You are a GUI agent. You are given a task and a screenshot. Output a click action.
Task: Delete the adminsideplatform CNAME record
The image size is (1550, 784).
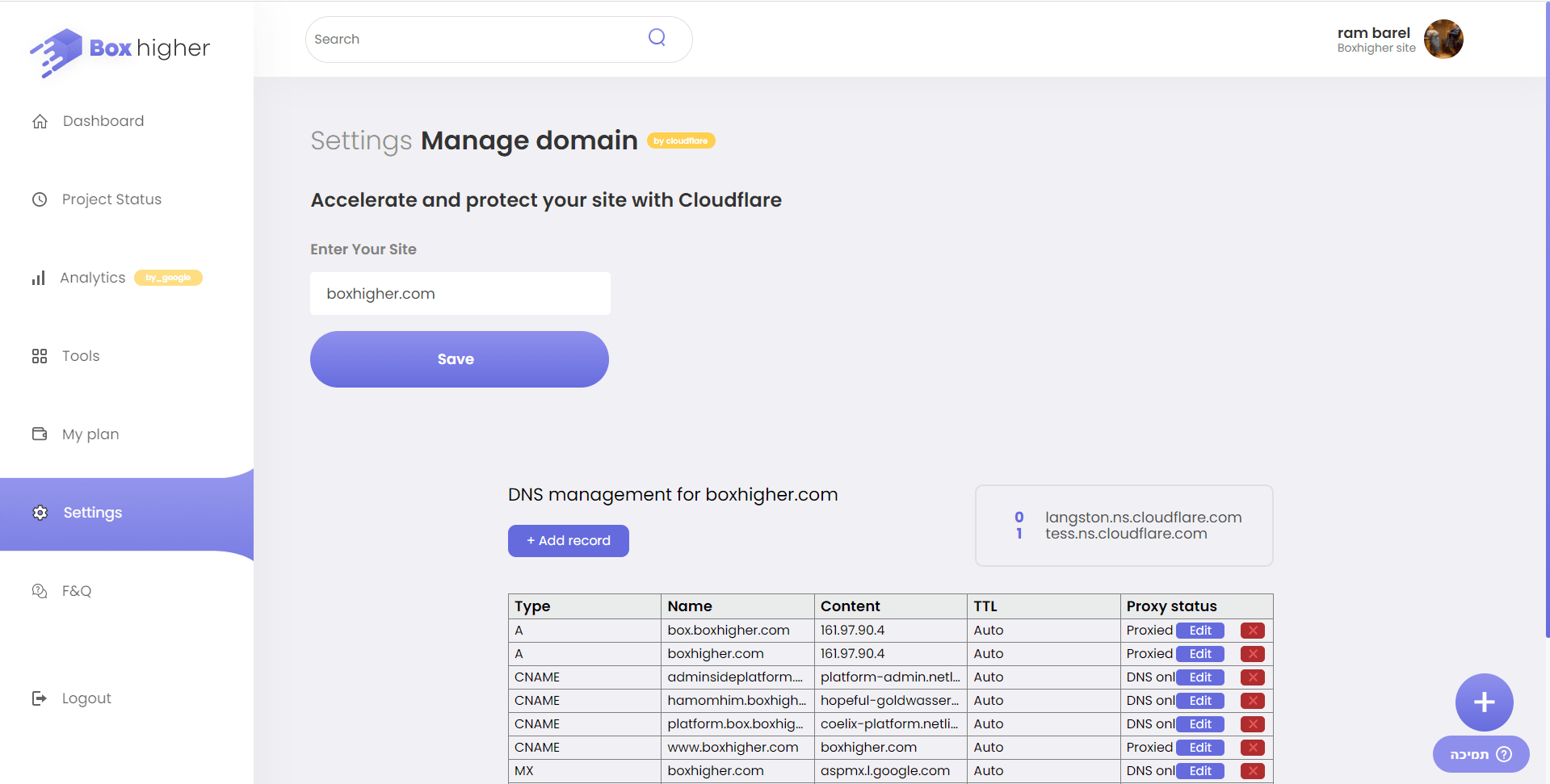pos(1252,677)
